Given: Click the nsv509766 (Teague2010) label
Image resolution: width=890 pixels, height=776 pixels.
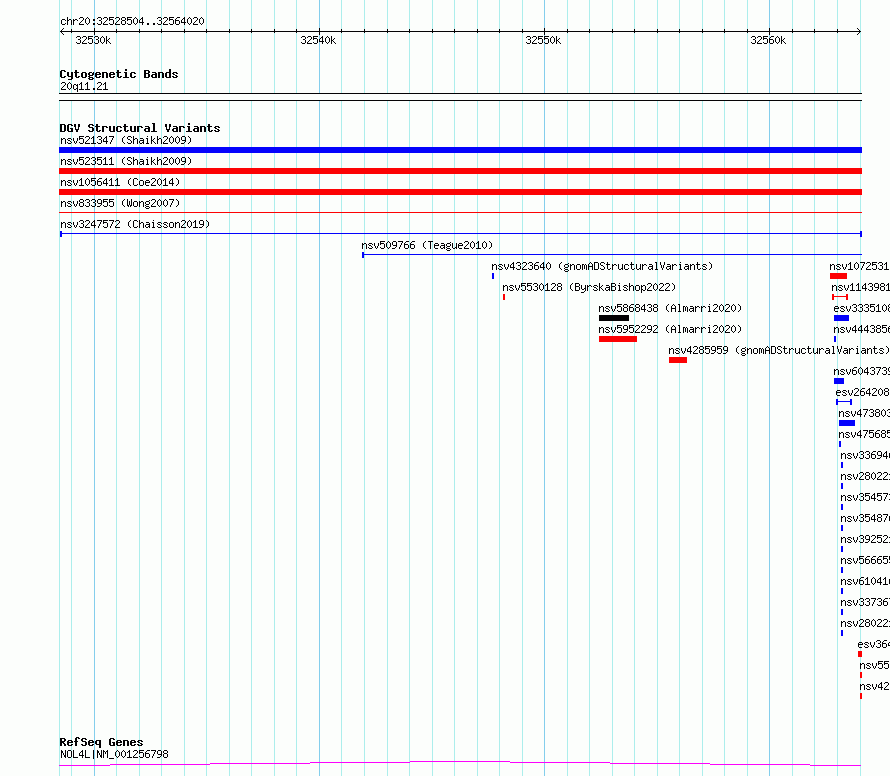Looking at the screenshot, I should coord(427,245).
